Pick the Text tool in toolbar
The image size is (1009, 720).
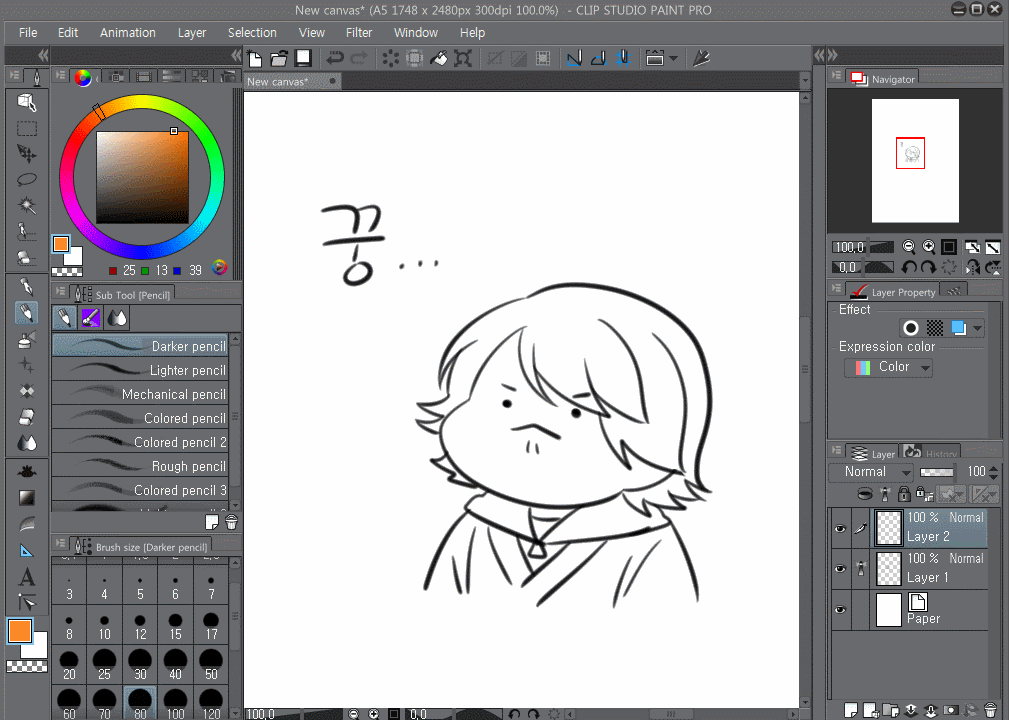pyautogui.click(x=27, y=577)
